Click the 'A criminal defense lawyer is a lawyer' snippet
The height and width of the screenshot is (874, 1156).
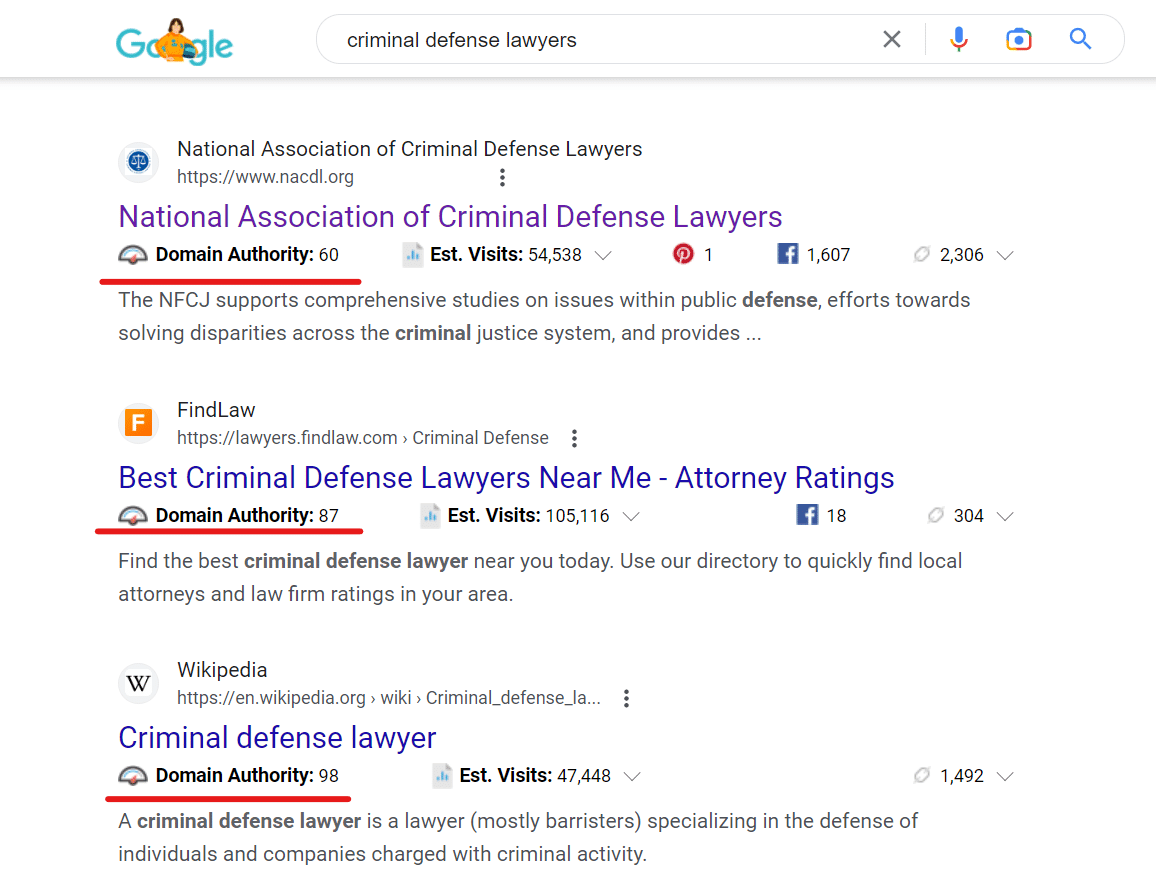click(x=518, y=837)
